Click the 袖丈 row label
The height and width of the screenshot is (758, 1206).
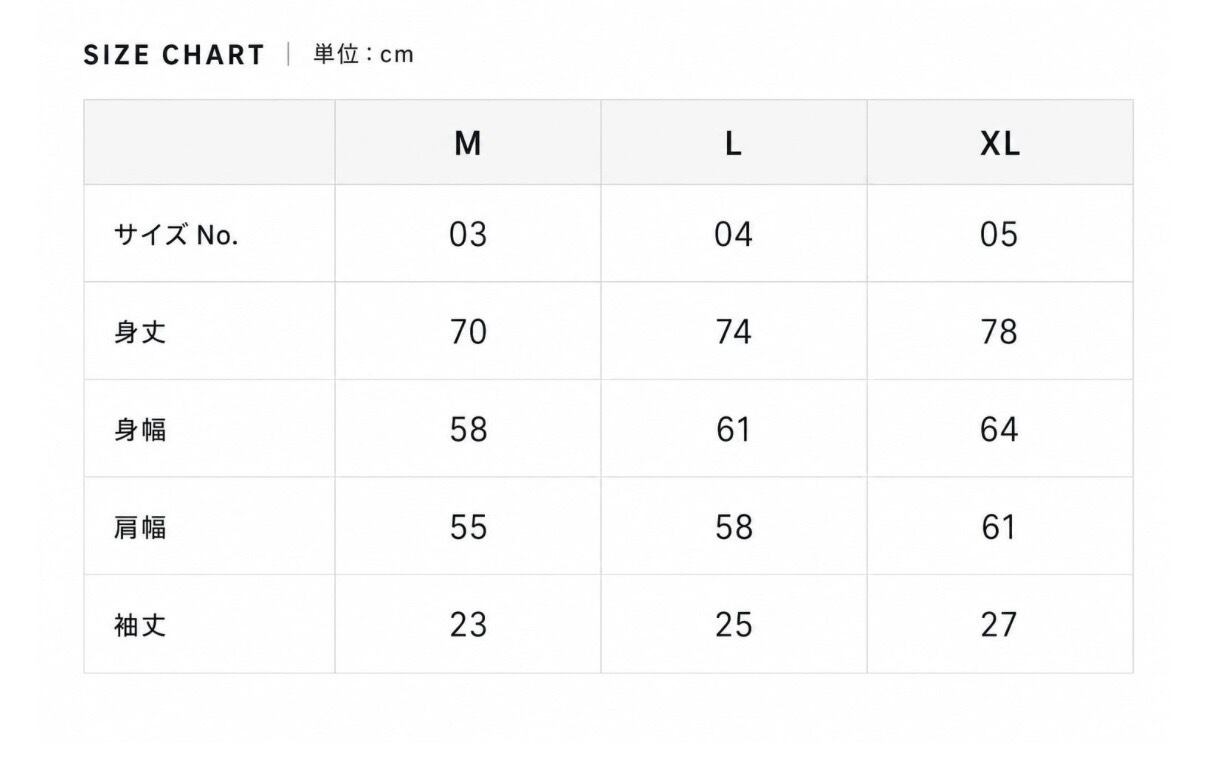[x=140, y=625]
